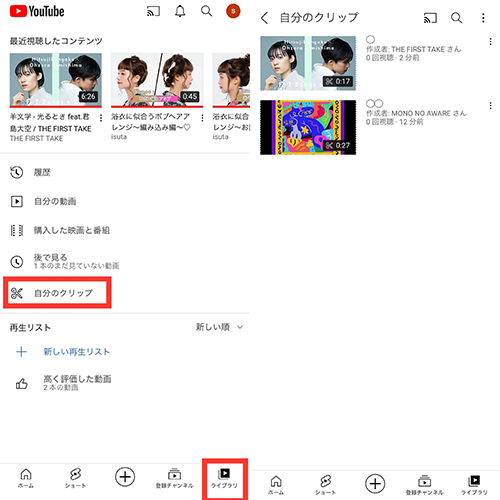Tap the back arrow on 自分のクリップ page
Viewport: 500px width, 500px height.
(x=264, y=18)
